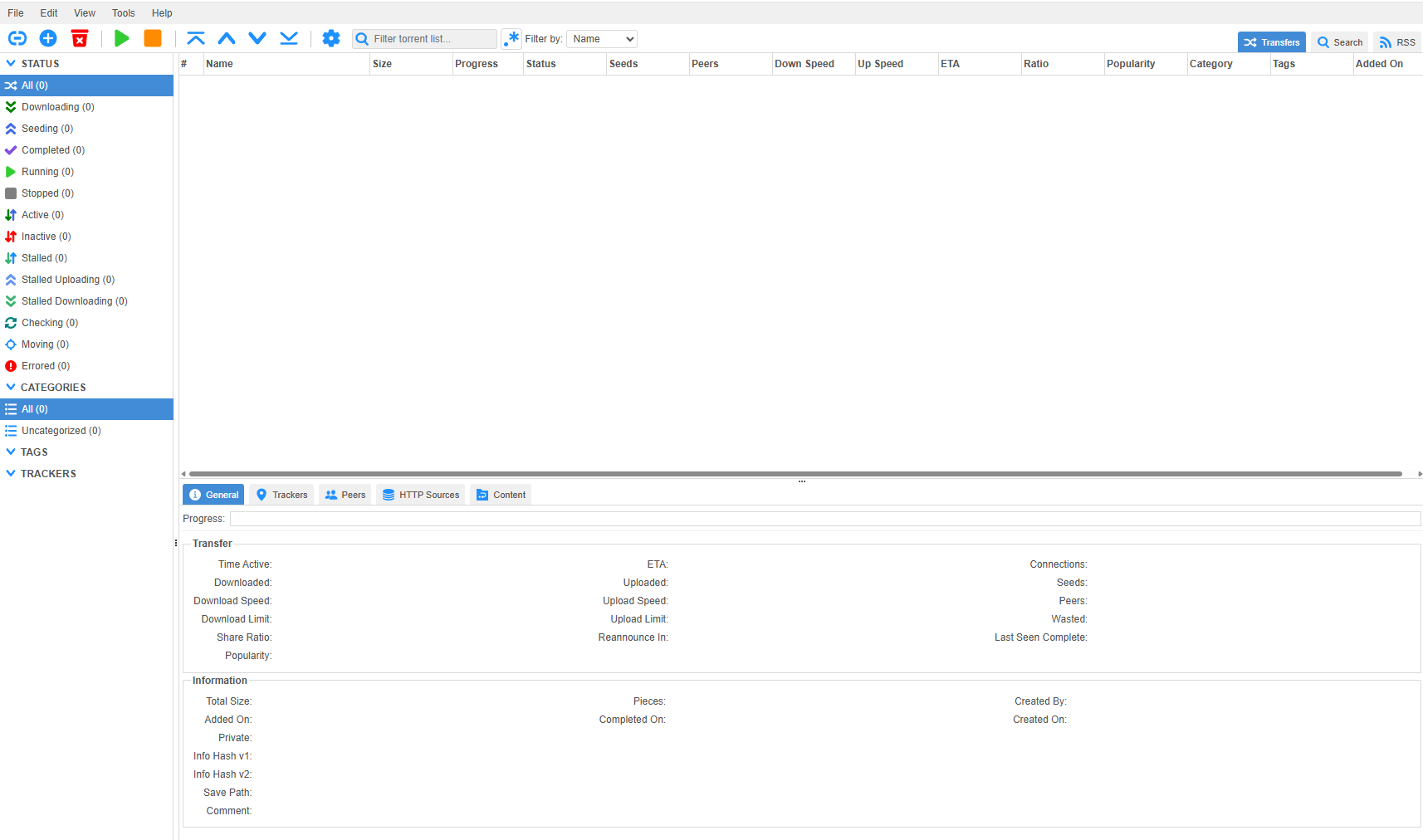Filter by Seeding (0)
Screen dimensions: 1423x840
point(86,129)
